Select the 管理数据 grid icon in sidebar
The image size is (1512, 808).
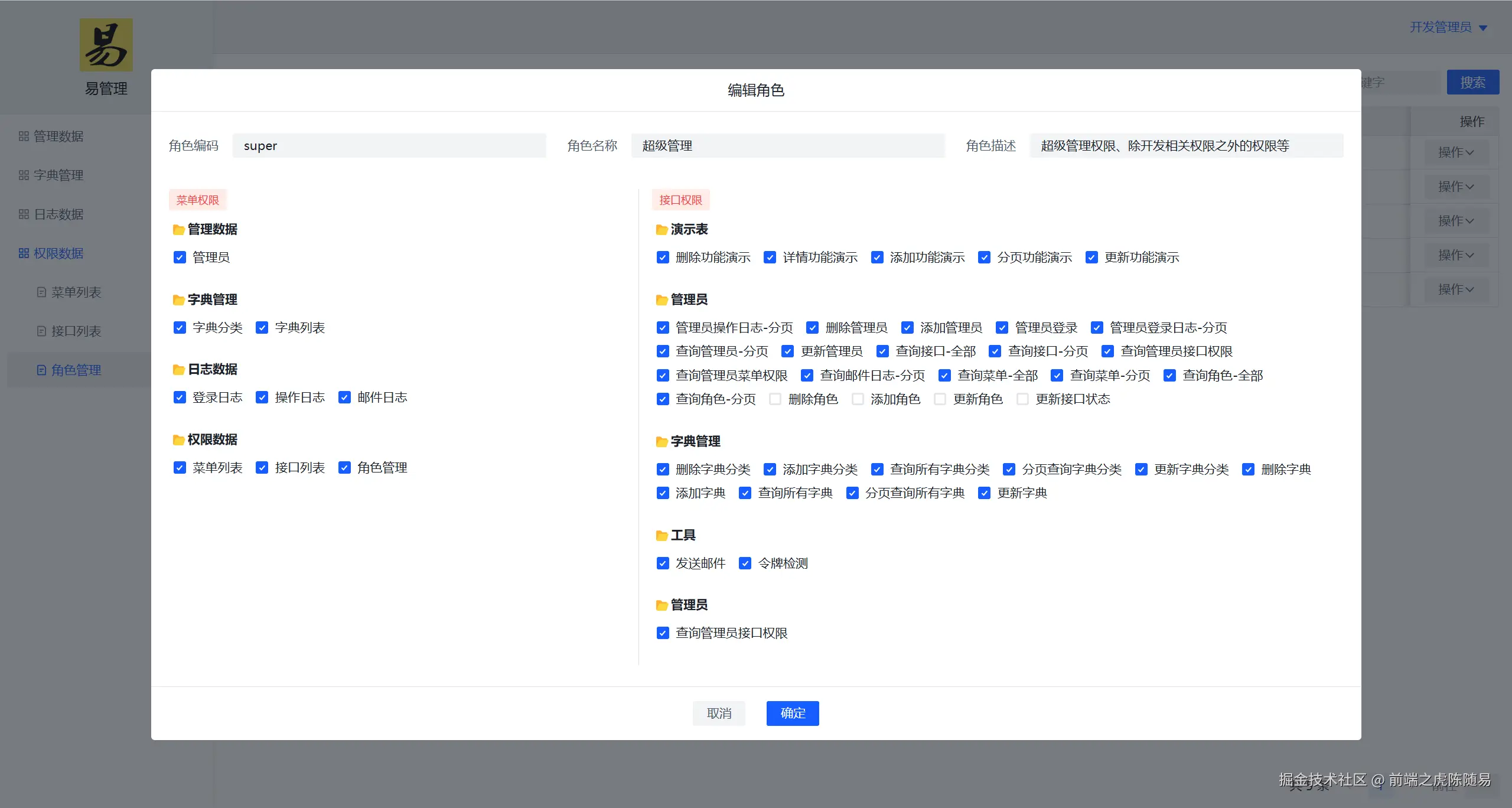[24, 136]
